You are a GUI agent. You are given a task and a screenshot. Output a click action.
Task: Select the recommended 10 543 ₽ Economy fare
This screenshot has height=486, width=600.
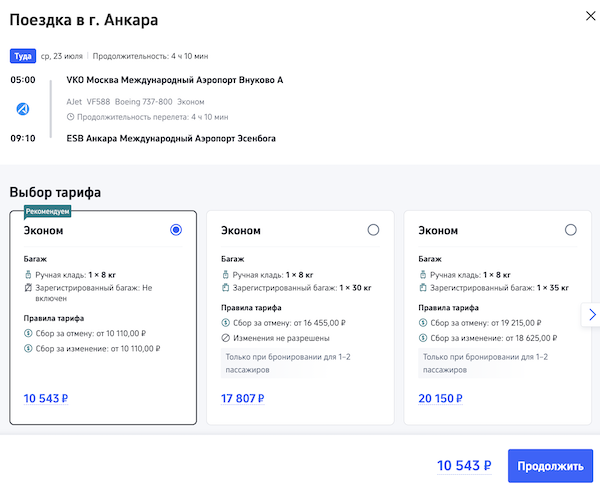pyautogui.click(x=176, y=230)
